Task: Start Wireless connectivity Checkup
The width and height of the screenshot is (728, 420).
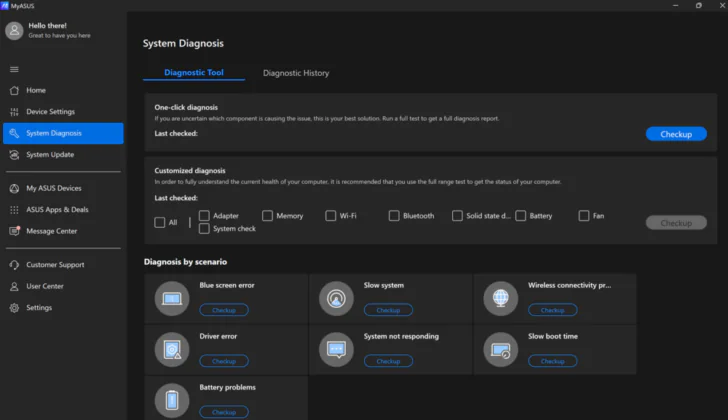Action: (x=552, y=310)
